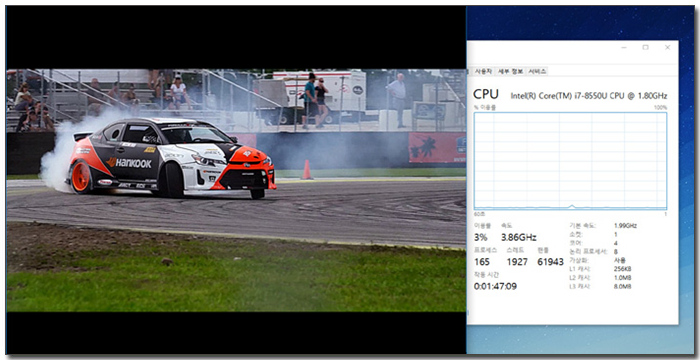Image resolution: width=700 pixels, height=360 pixels.
Task: Close the Task Manager window
Action: click(667, 47)
